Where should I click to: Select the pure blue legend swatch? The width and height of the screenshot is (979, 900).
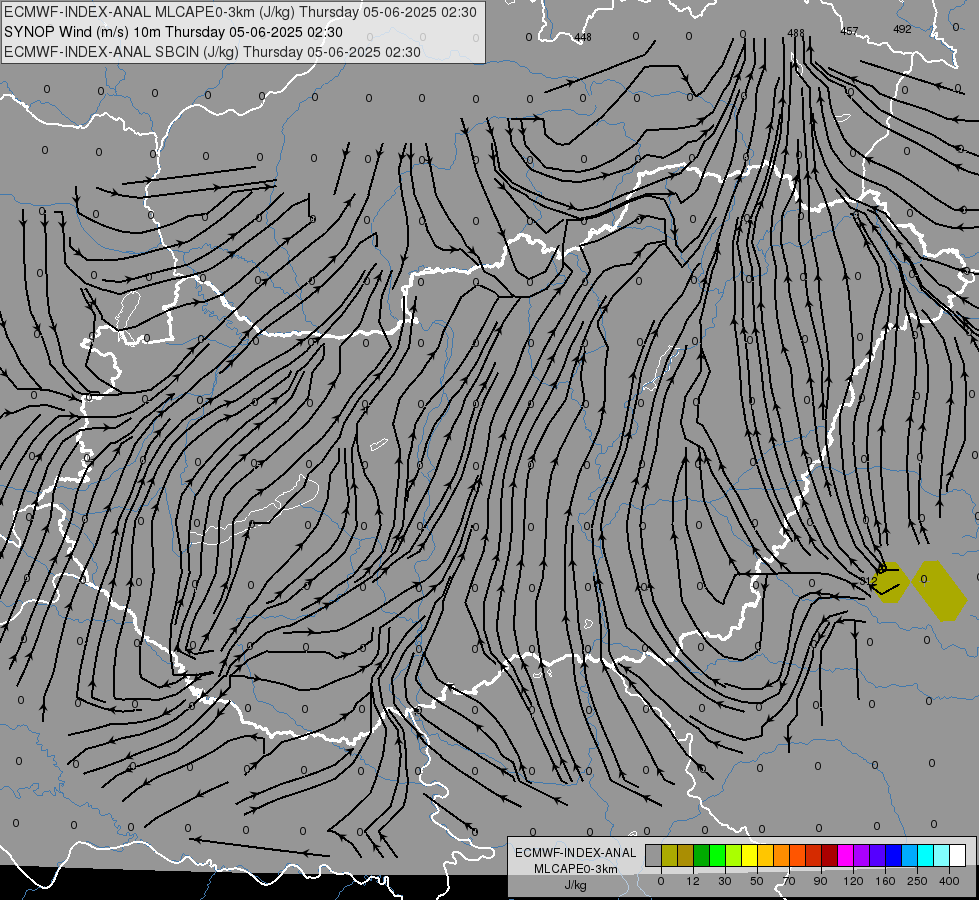pos(893,855)
